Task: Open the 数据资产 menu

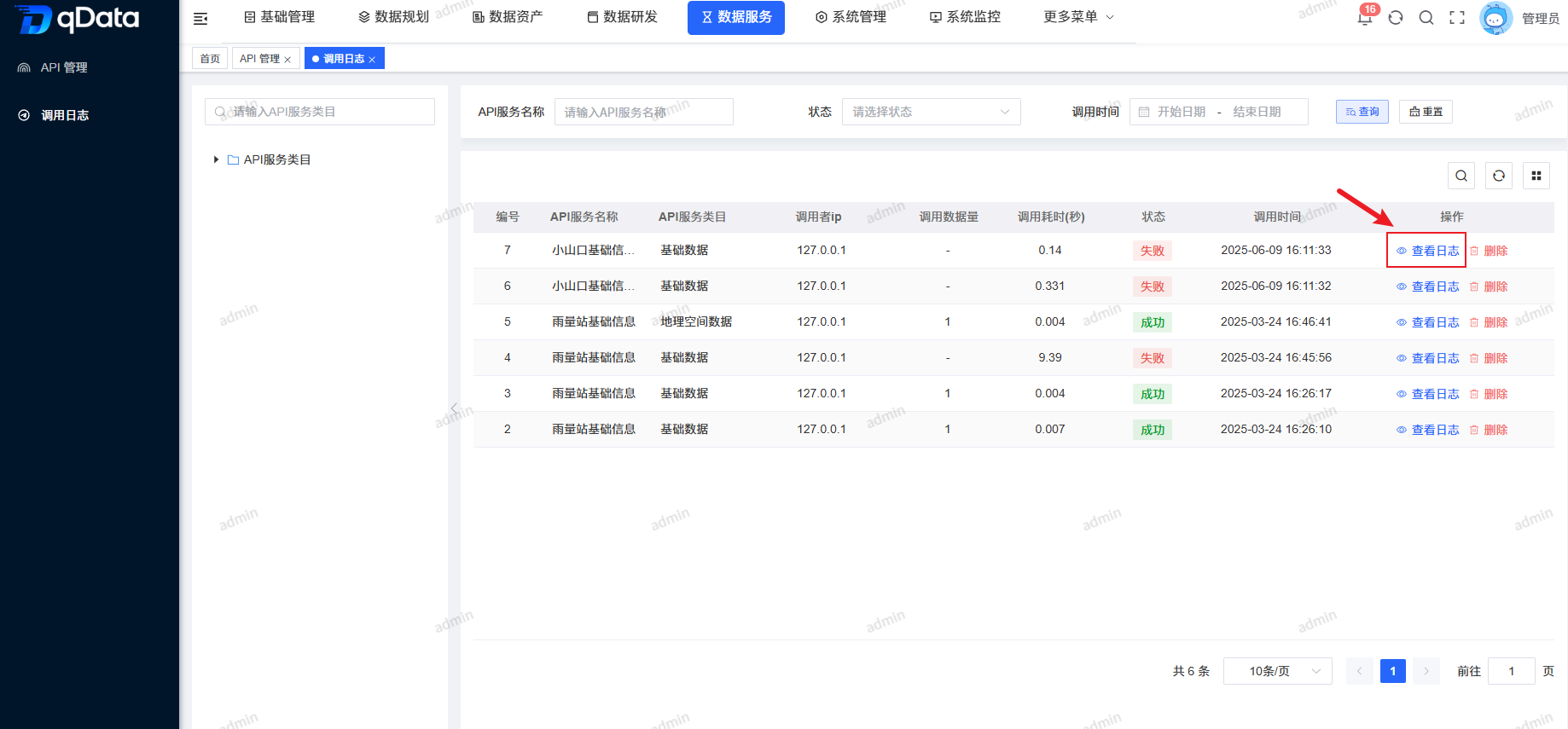Action: tap(508, 17)
